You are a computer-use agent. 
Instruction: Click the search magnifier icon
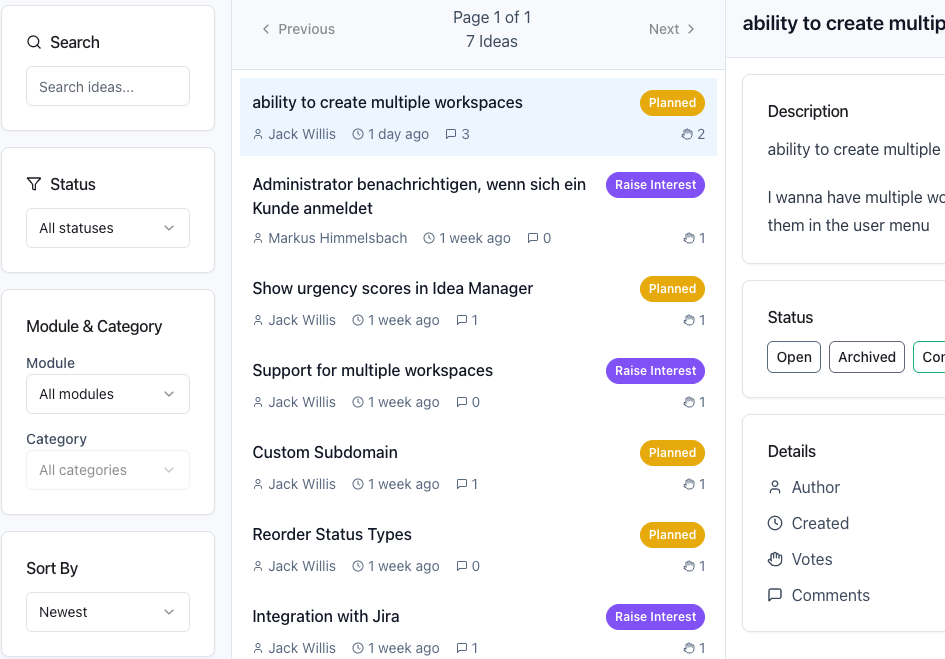pos(34,42)
